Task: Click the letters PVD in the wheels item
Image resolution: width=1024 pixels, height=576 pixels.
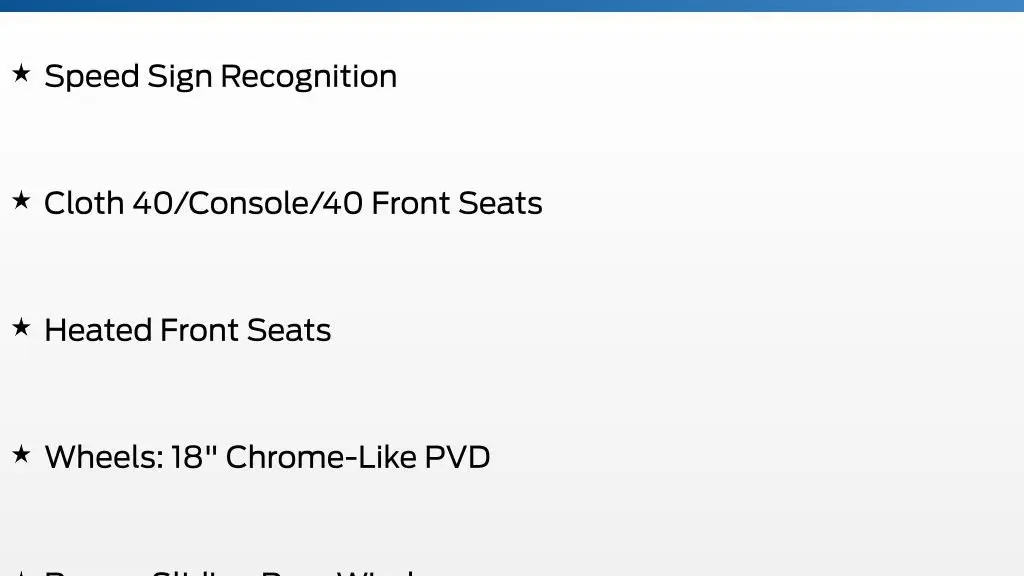Action: (457, 456)
